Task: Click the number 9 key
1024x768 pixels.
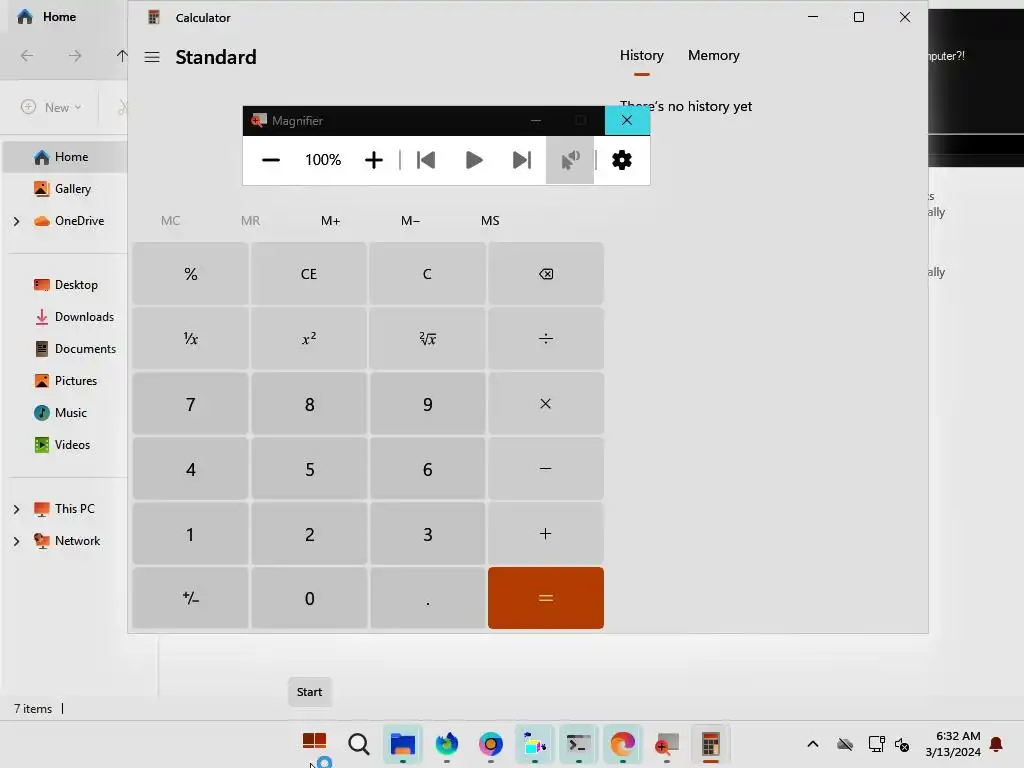Action: point(427,404)
